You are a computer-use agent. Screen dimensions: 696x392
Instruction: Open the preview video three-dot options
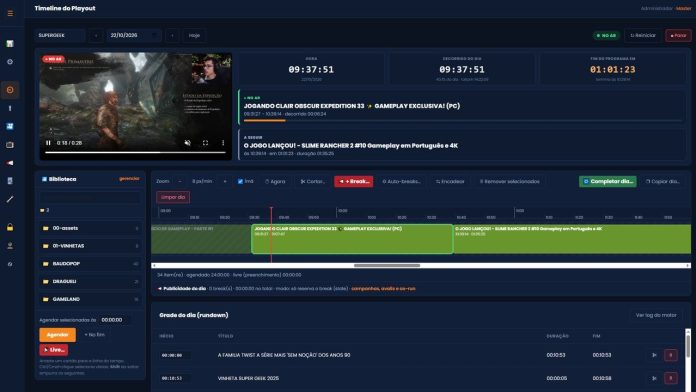tap(223, 143)
